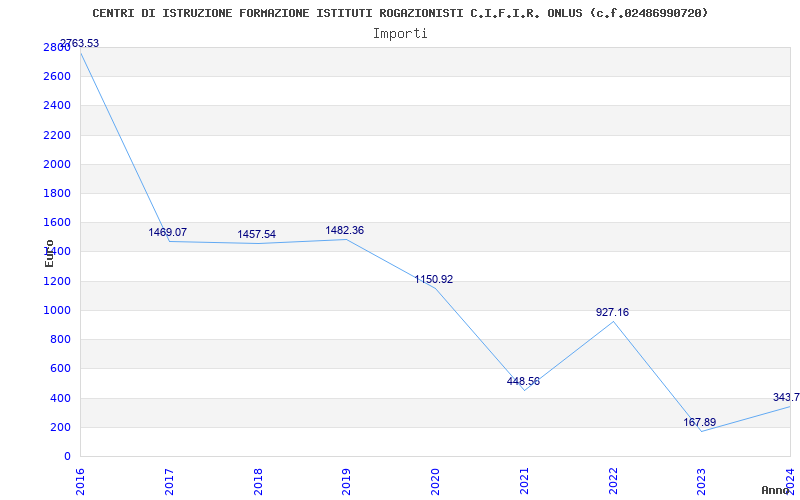This screenshot has height=500, width=800.
Task: Select the 2023 x-axis label
Action: 702,482
